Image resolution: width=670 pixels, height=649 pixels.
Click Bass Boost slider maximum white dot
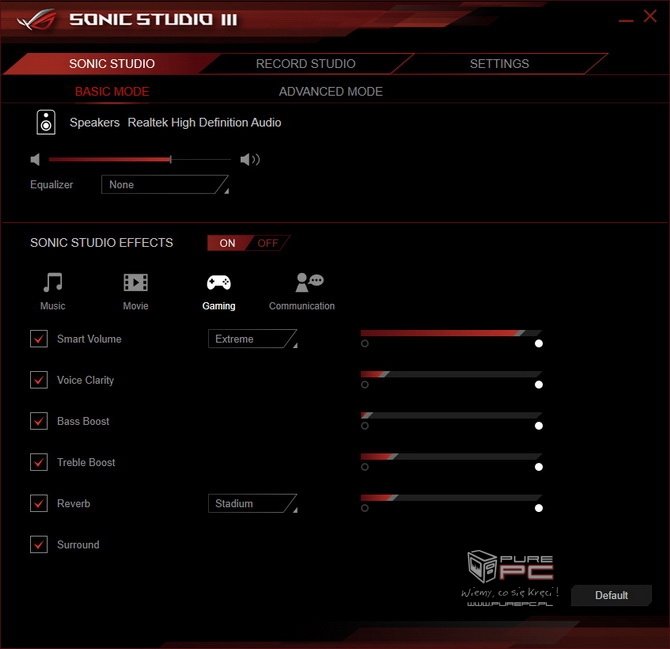pos(539,426)
